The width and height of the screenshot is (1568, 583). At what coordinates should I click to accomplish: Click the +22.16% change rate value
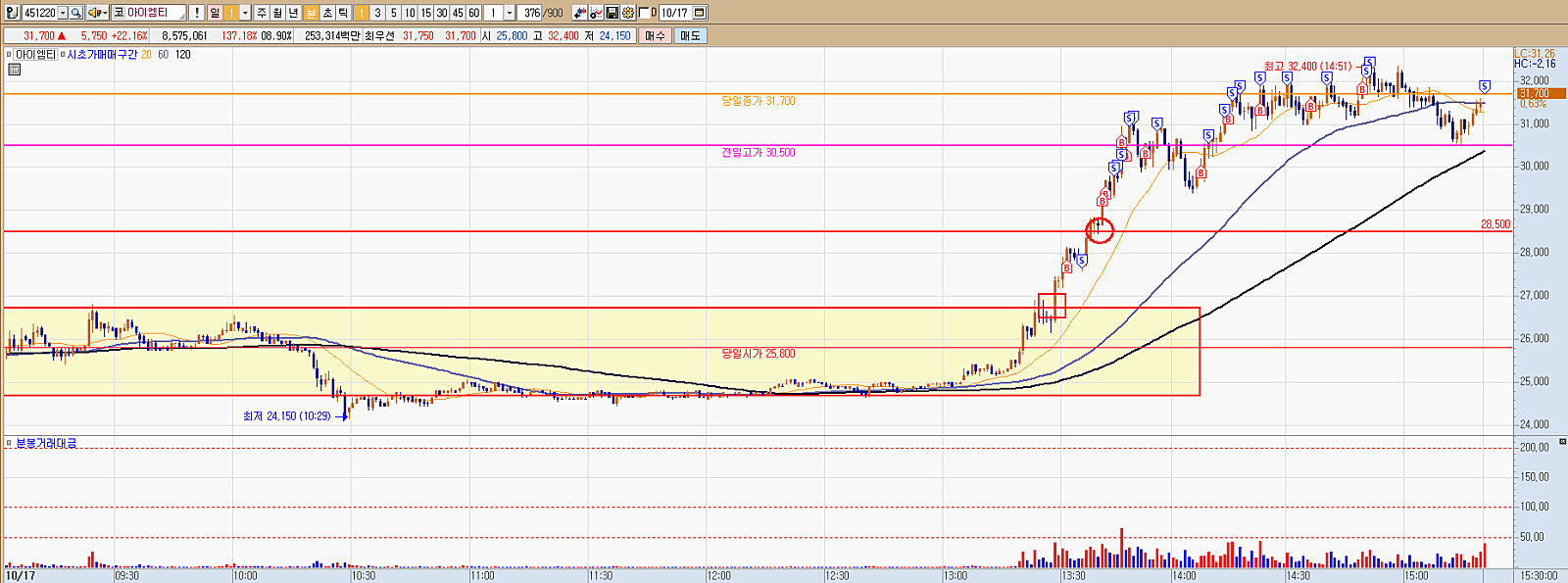click(x=129, y=35)
